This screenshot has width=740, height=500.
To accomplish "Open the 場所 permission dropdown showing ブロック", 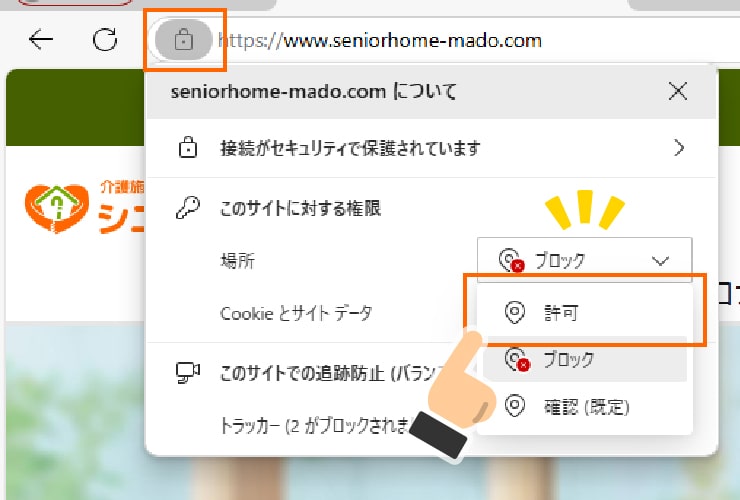I will (584, 260).
